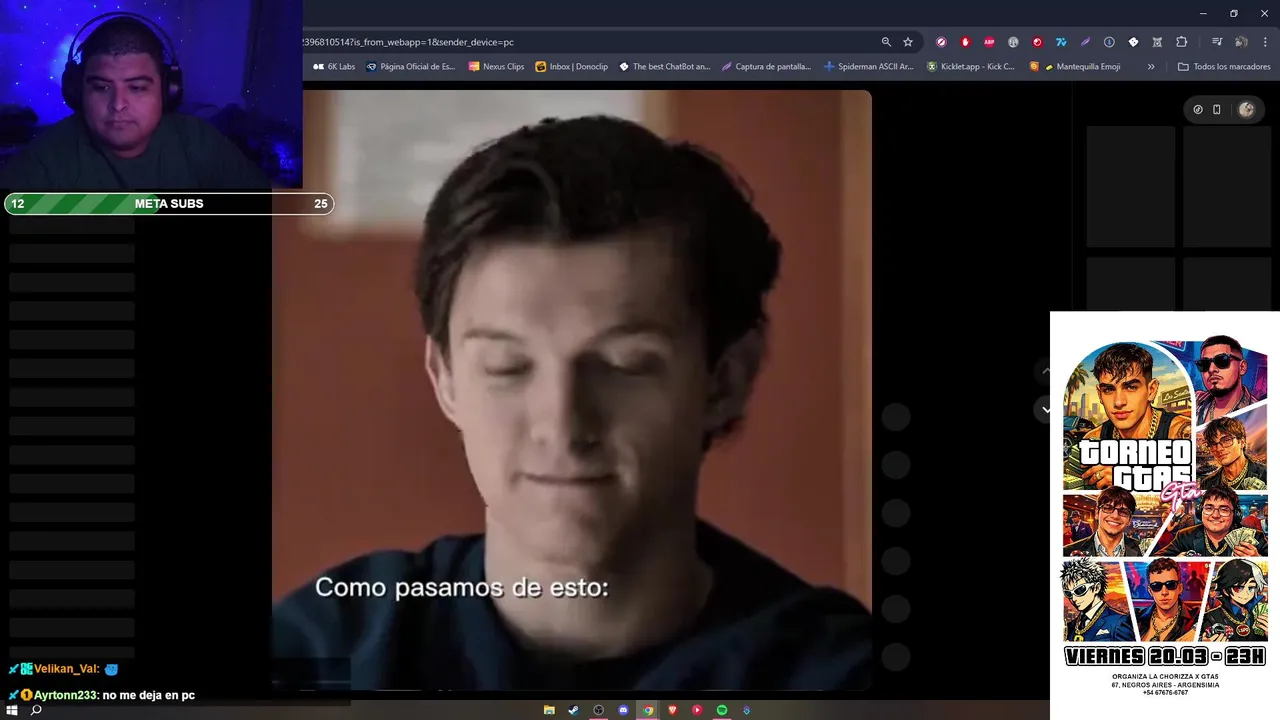The height and width of the screenshot is (720, 1280).
Task: Open Brave browser from the taskbar
Action: point(673,710)
